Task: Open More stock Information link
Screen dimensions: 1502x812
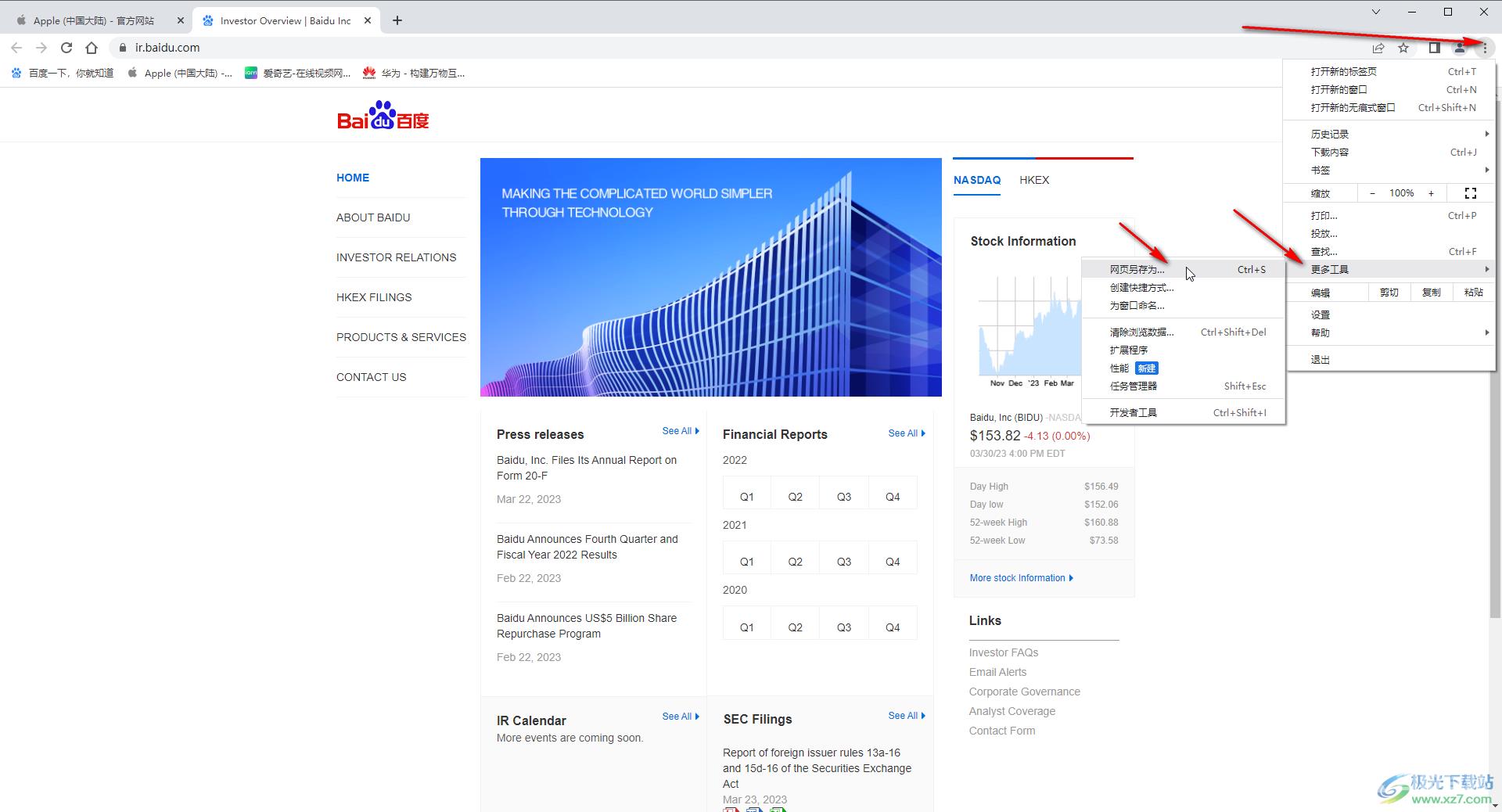Action: tap(1022, 578)
